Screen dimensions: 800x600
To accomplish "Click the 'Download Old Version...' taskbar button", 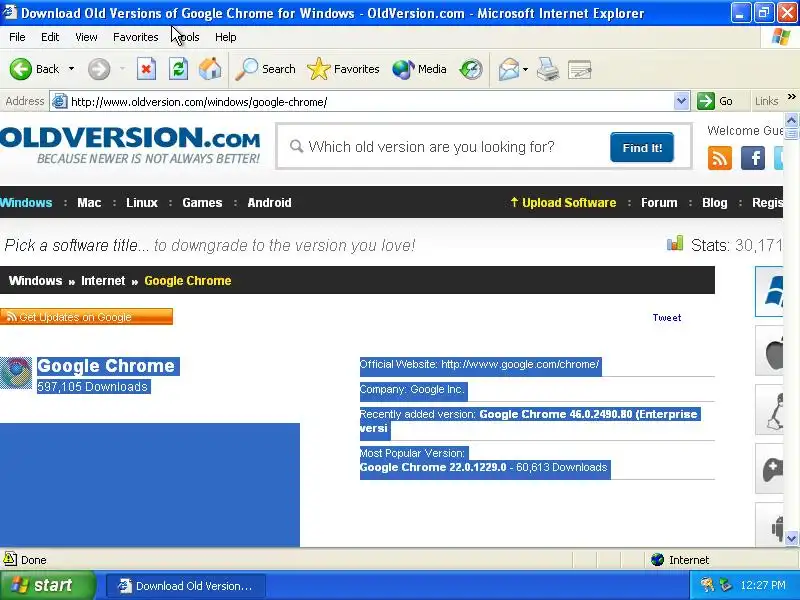I will 186,586.
